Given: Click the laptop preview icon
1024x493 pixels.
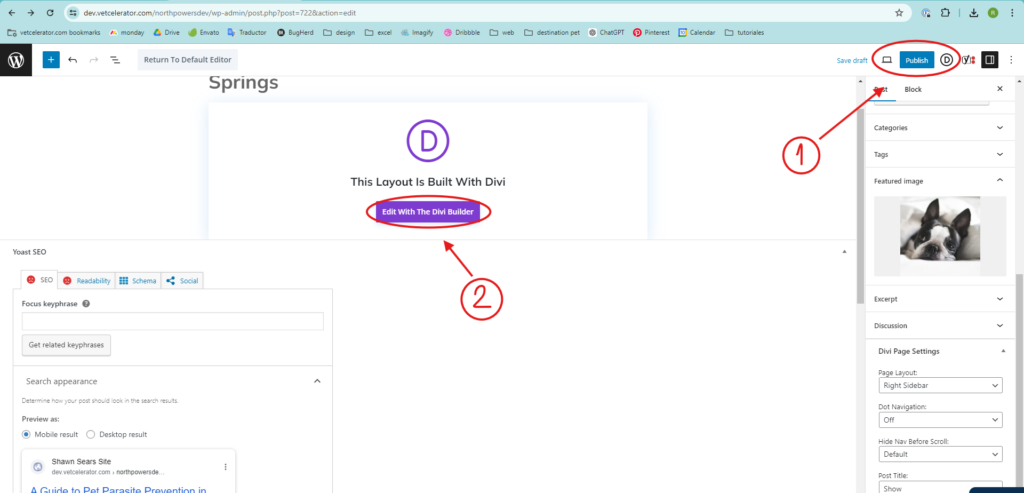Looking at the screenshot, I should pos(886,60).
